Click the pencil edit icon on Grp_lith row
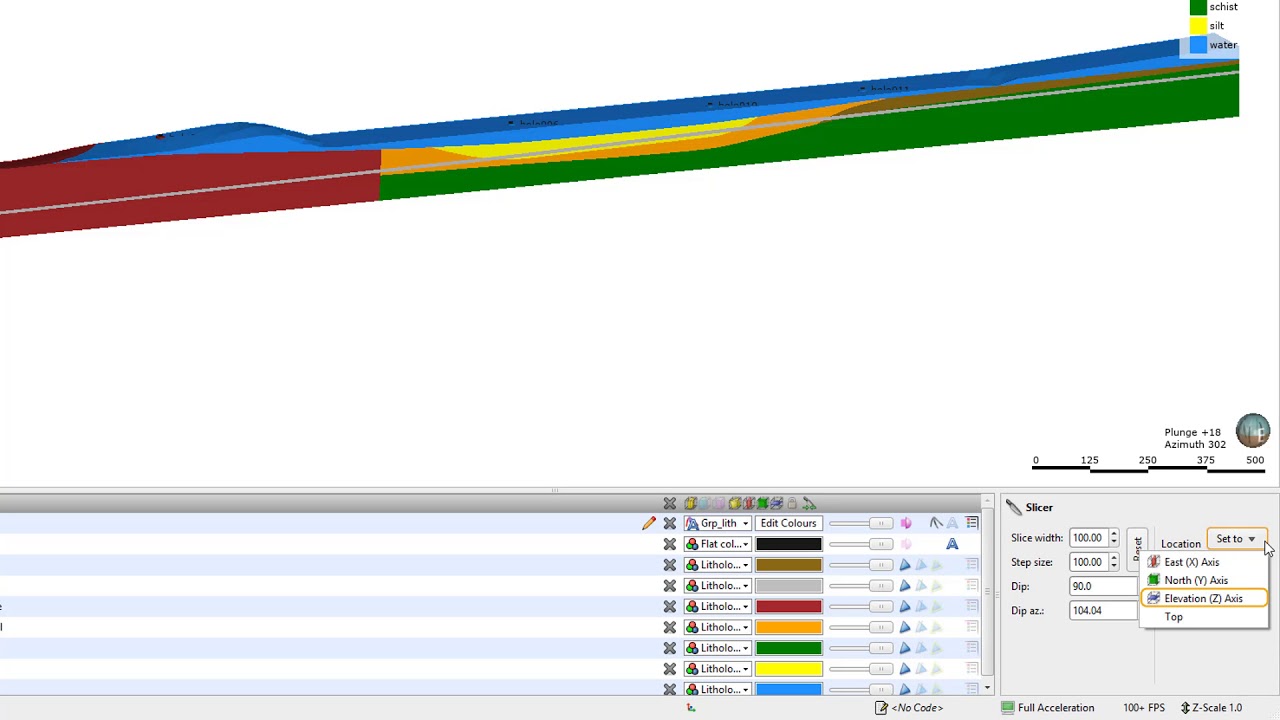This screenshot has width=1280, height=720. 649,523
